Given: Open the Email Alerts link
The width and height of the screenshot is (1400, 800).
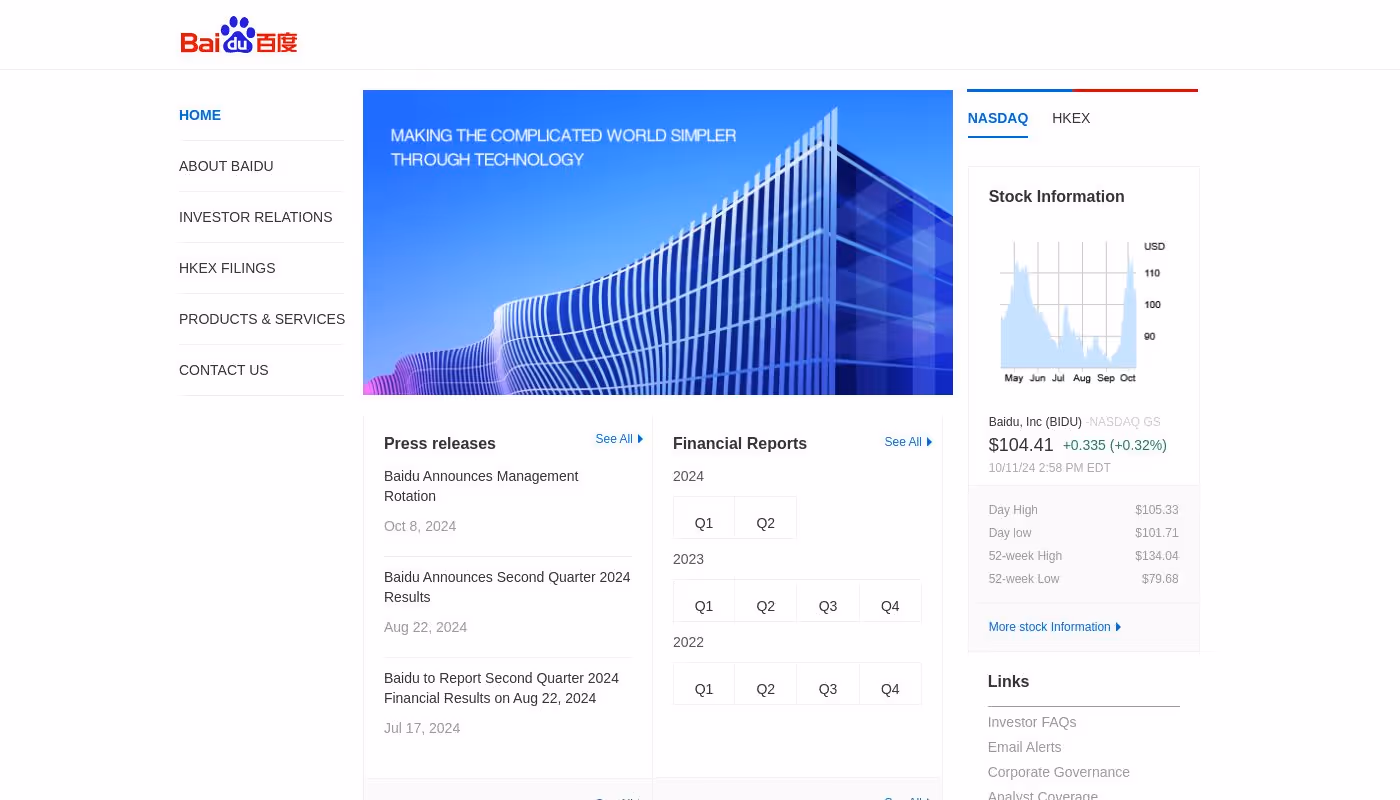Looking at the screenshot, I should 1024,747.
